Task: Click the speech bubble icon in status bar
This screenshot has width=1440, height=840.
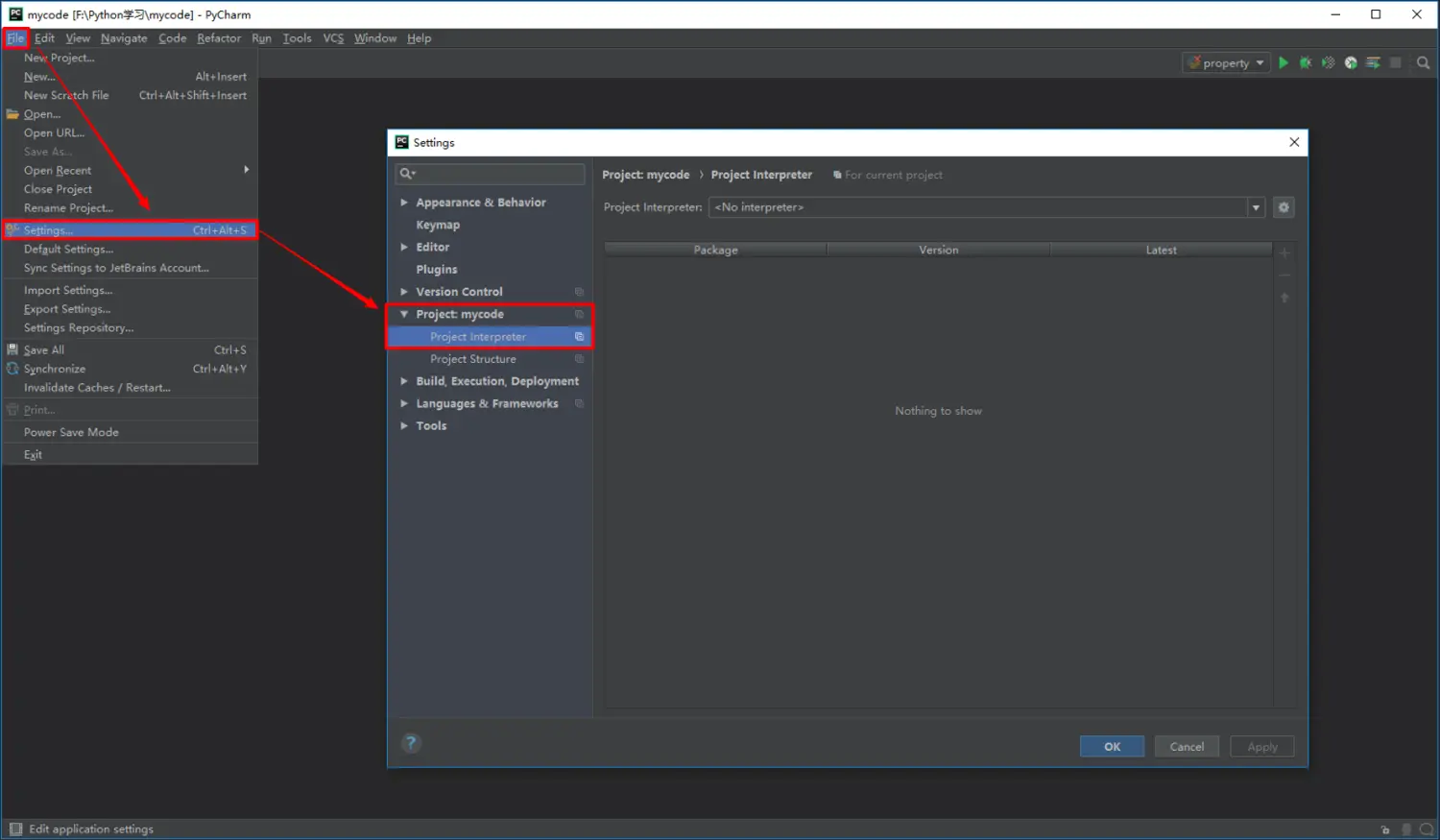Action: pos(1427,829)
